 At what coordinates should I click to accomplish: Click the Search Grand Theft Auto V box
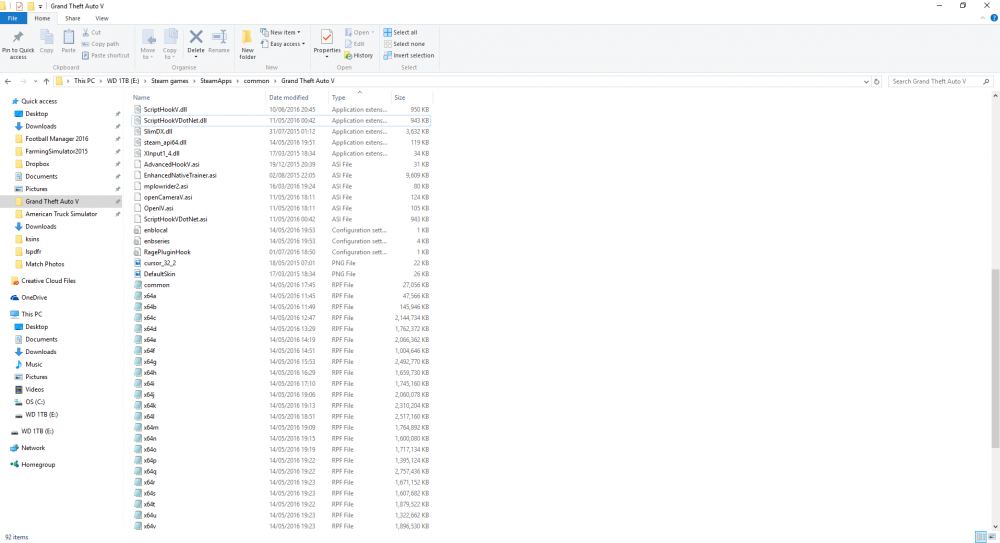click(939, 82)
